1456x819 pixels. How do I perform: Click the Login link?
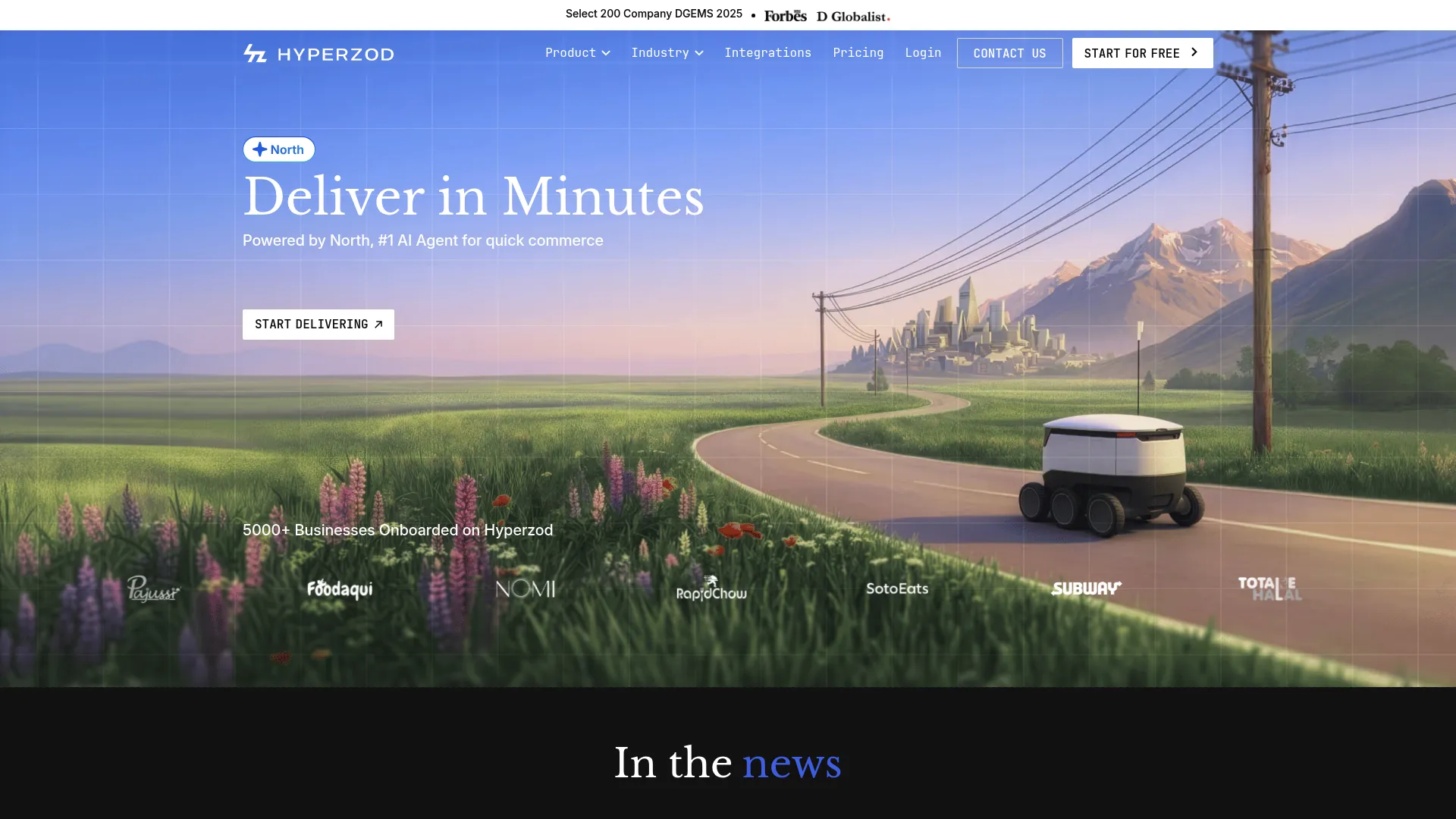click(923, 53)
